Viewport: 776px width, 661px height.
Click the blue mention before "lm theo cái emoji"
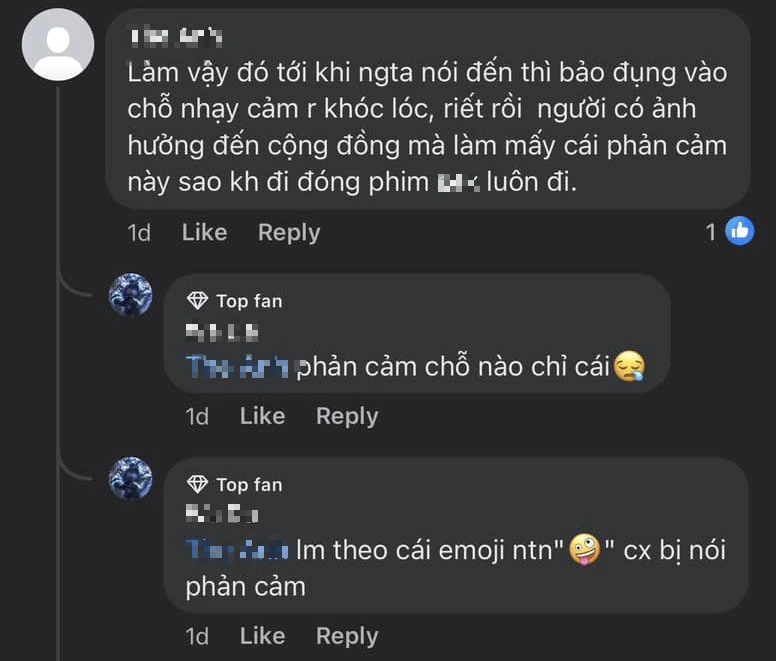(x=238, y=551)
